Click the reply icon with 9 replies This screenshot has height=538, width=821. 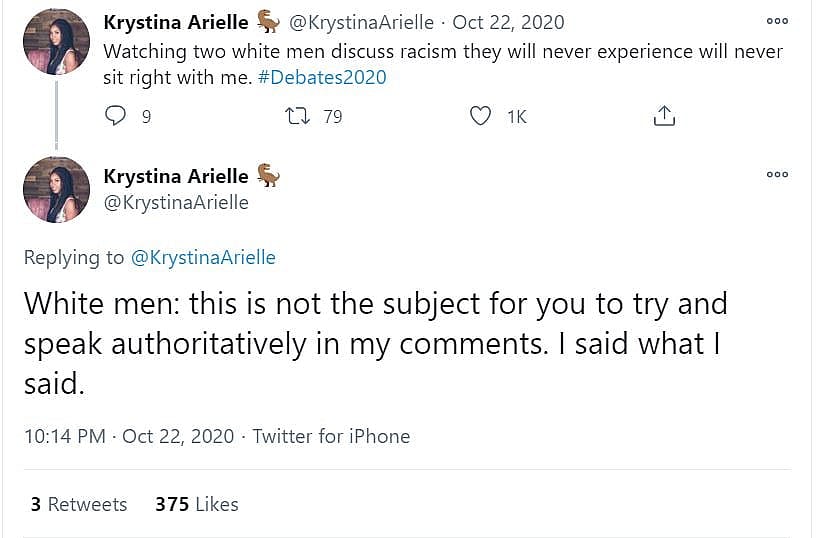pos(117,116)
